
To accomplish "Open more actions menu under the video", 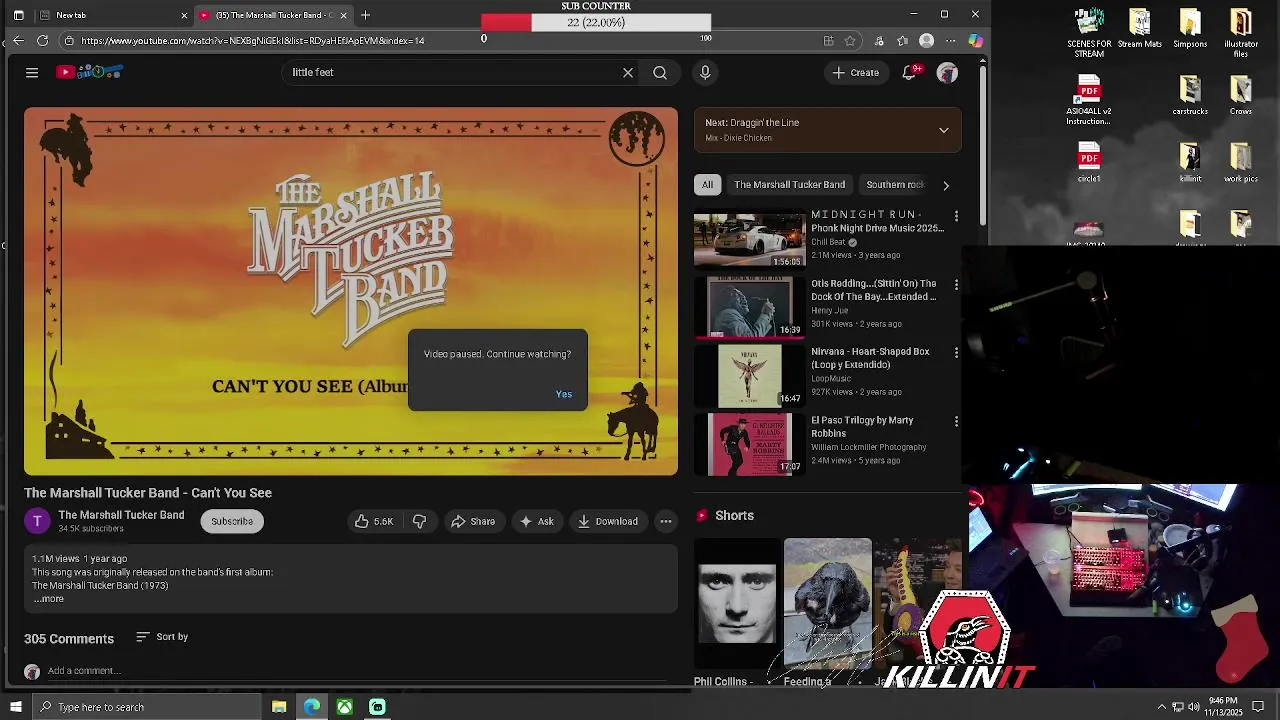I will [x=665, y=521].
